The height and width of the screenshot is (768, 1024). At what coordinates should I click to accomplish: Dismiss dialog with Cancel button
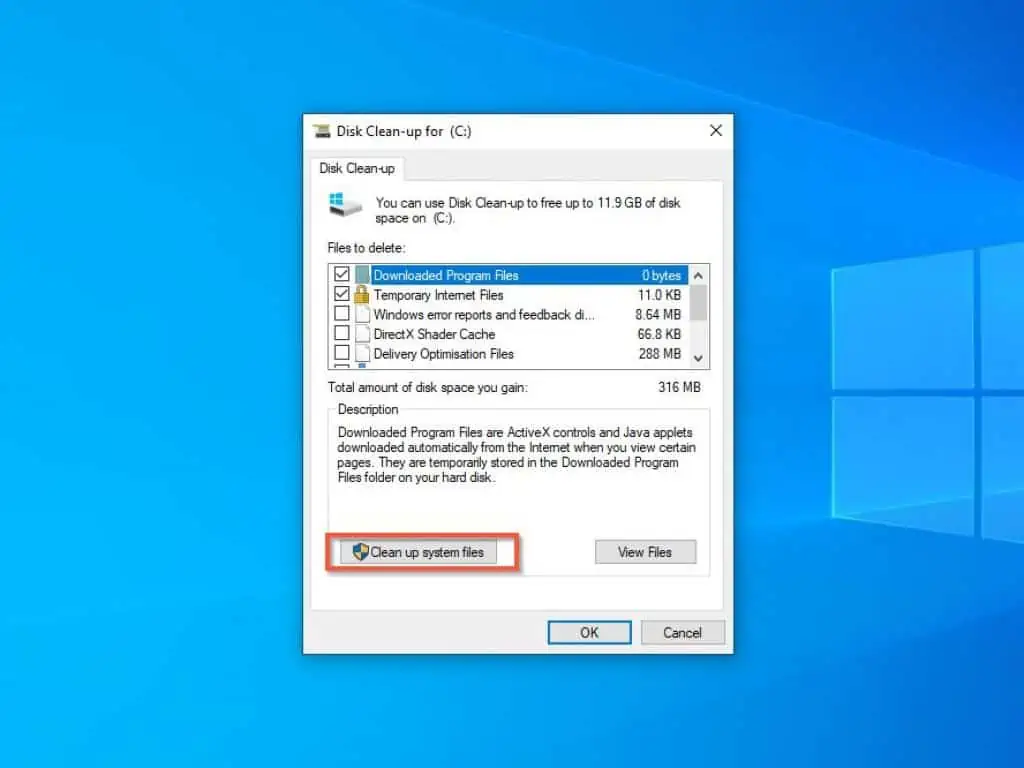click(x=682, y=633)
